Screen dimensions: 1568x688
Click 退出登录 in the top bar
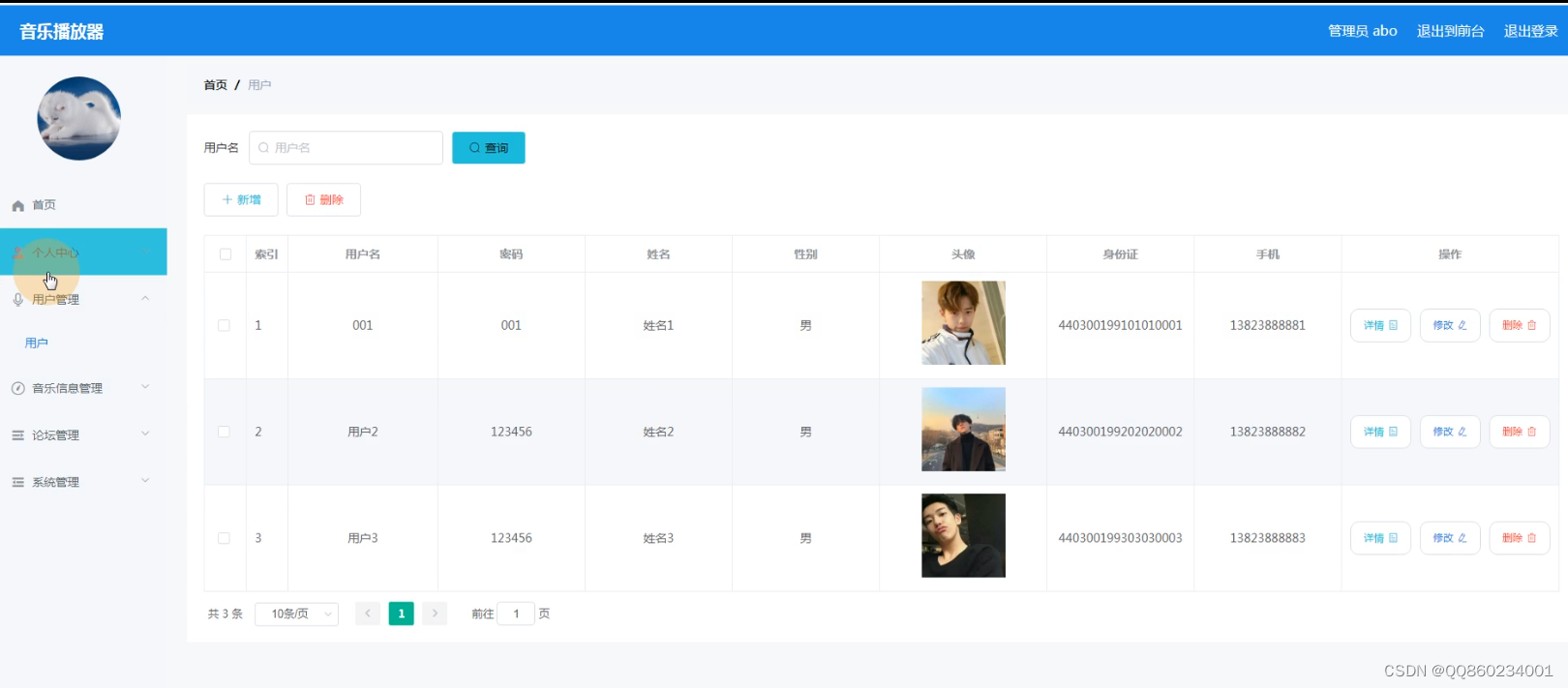[1530, 31]
